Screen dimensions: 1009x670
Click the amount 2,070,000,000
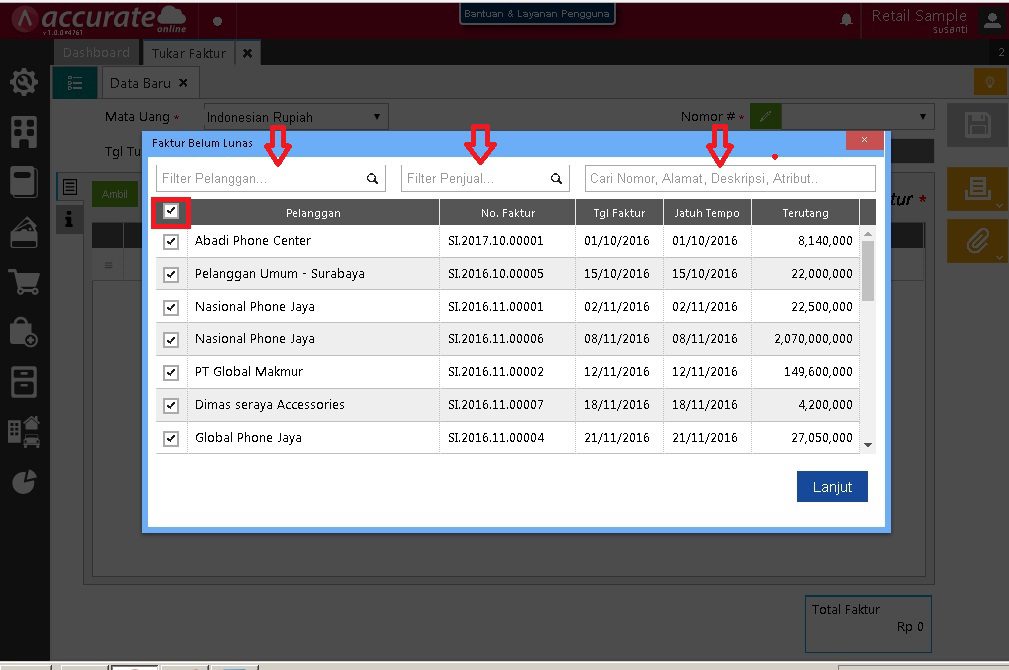coord(813,339)
